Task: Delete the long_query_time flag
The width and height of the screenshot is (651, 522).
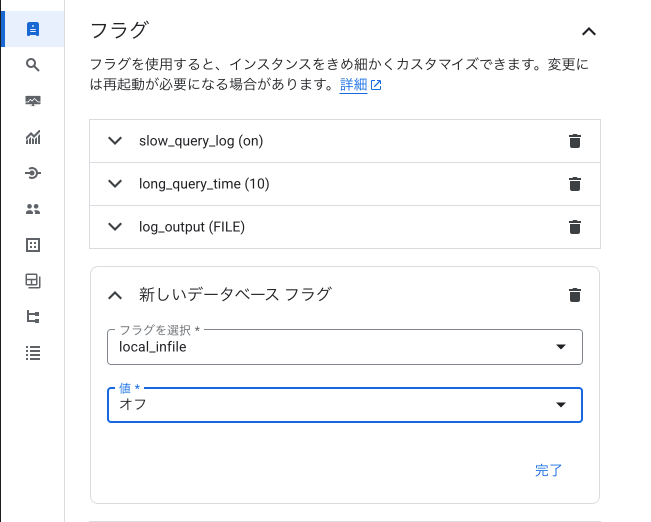Action: pyautogui.click(x=575, y=184)
